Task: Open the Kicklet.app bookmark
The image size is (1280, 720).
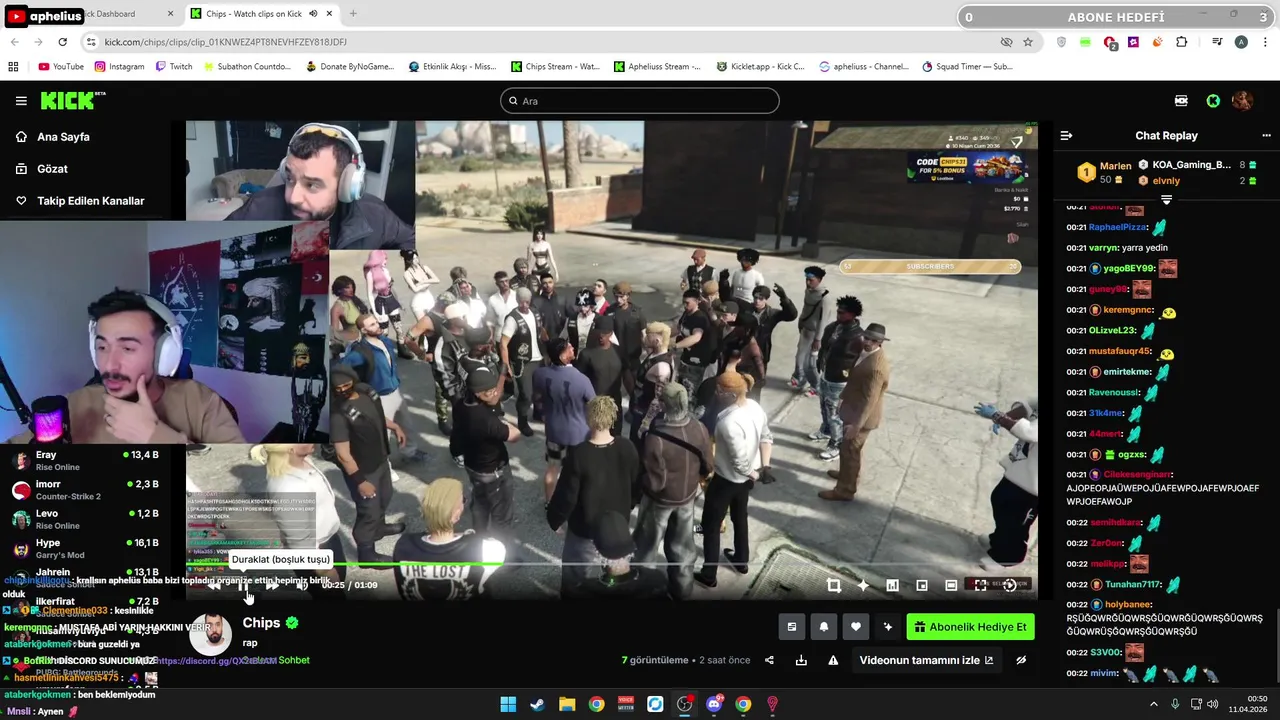Action: tap(761, 67)
